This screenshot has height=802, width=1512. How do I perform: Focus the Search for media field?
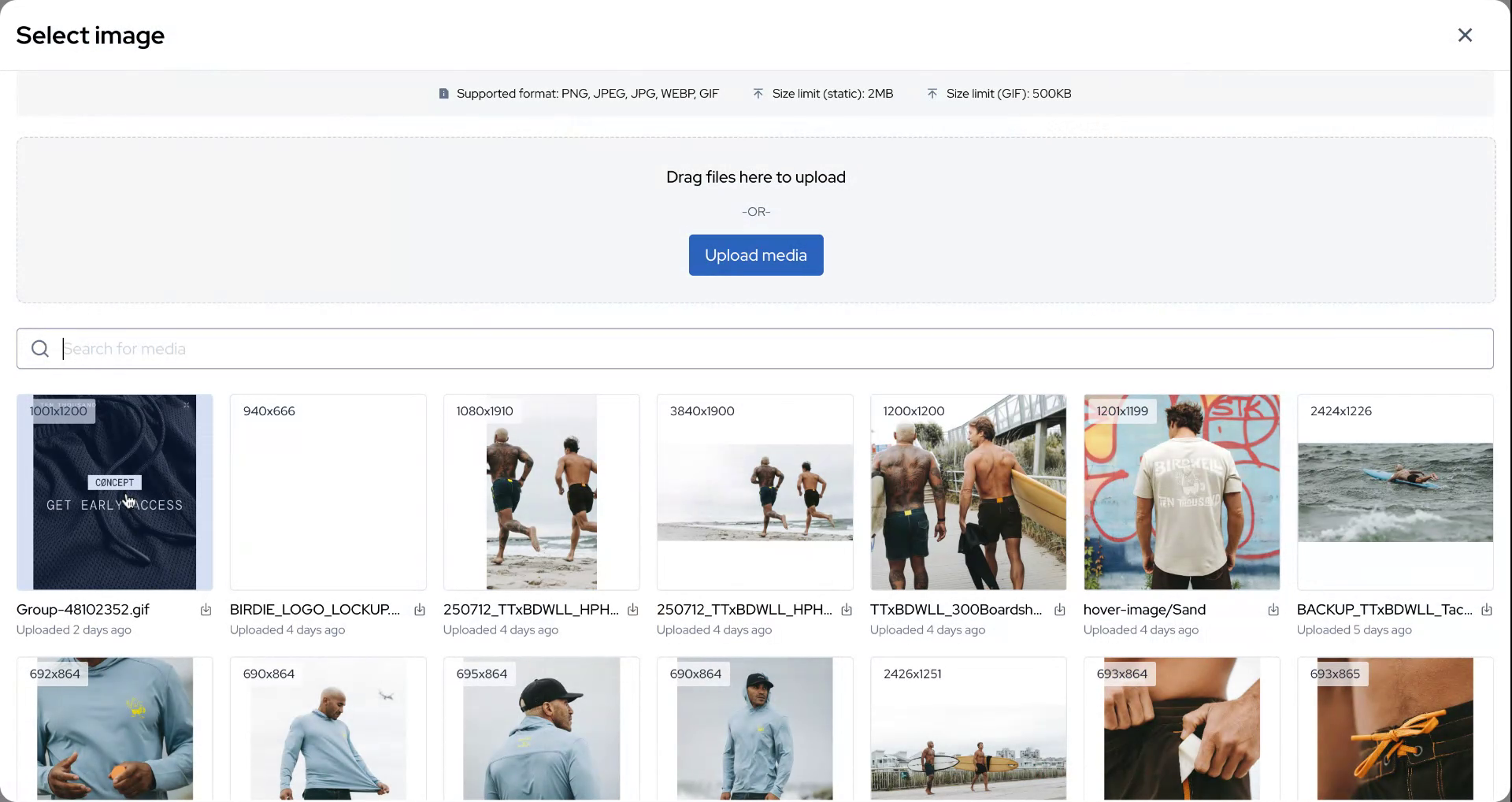[x=756, y=349]
